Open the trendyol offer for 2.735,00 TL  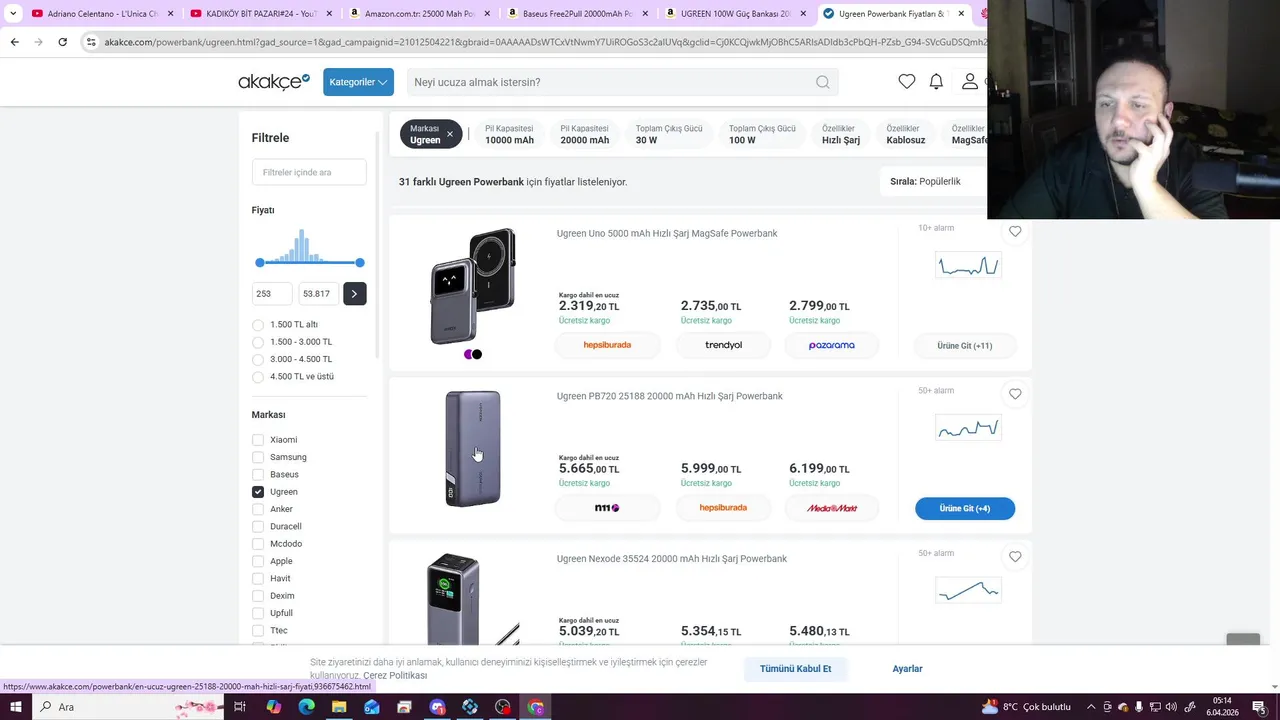[723, 345]
